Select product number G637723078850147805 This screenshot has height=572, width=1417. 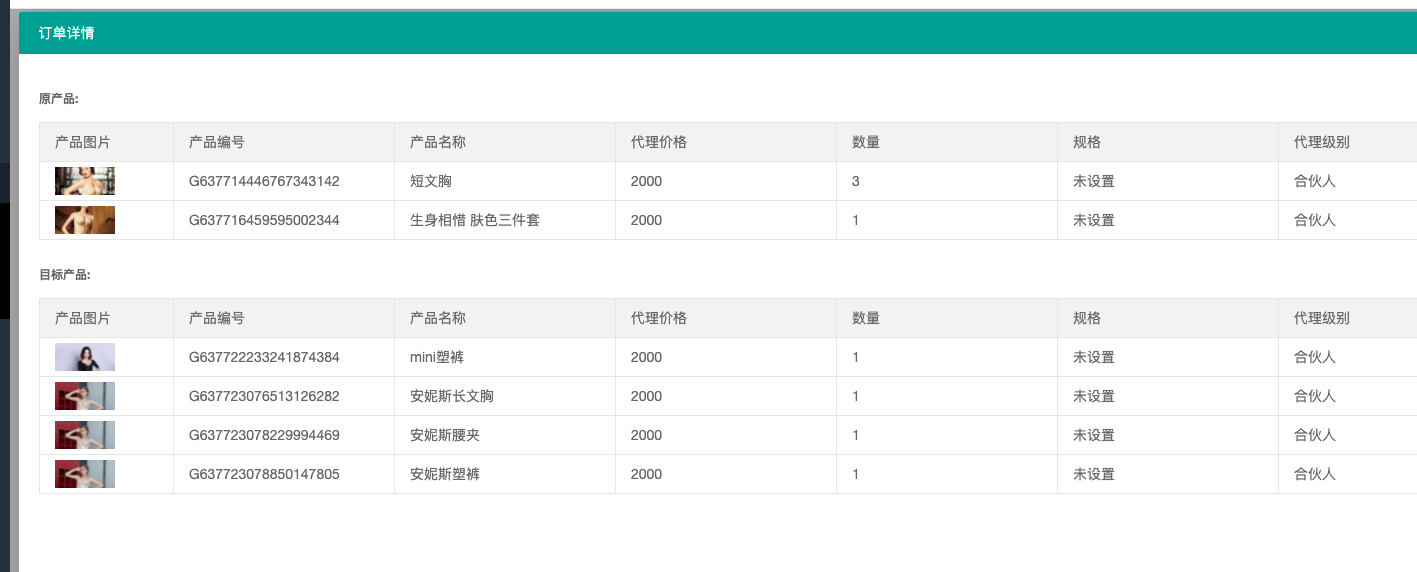(264, 474)
